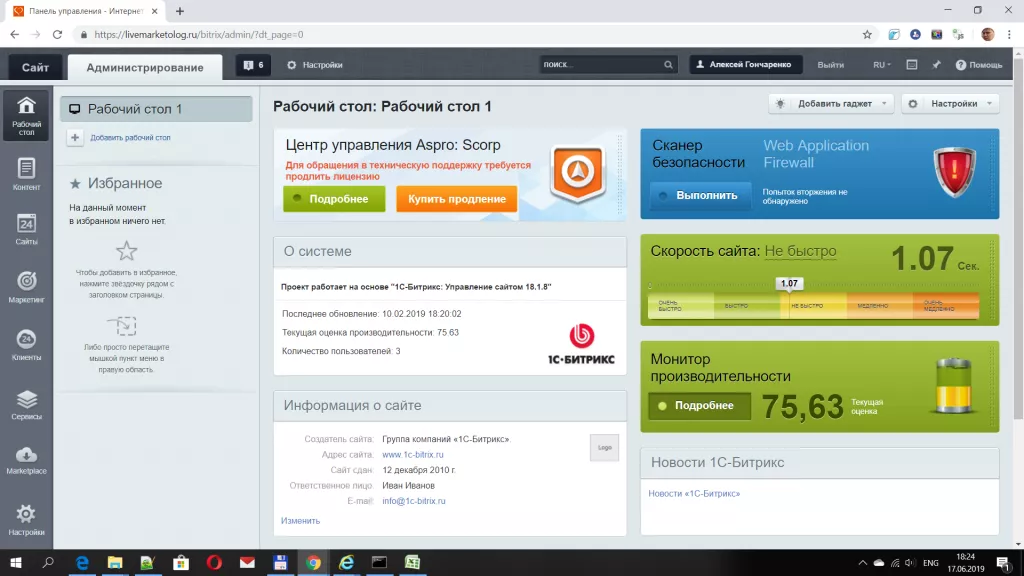Viewport: 1024px width, 576px height.
Task: Click the Logo placeholder thumbnail
Action: click(604, 447)
